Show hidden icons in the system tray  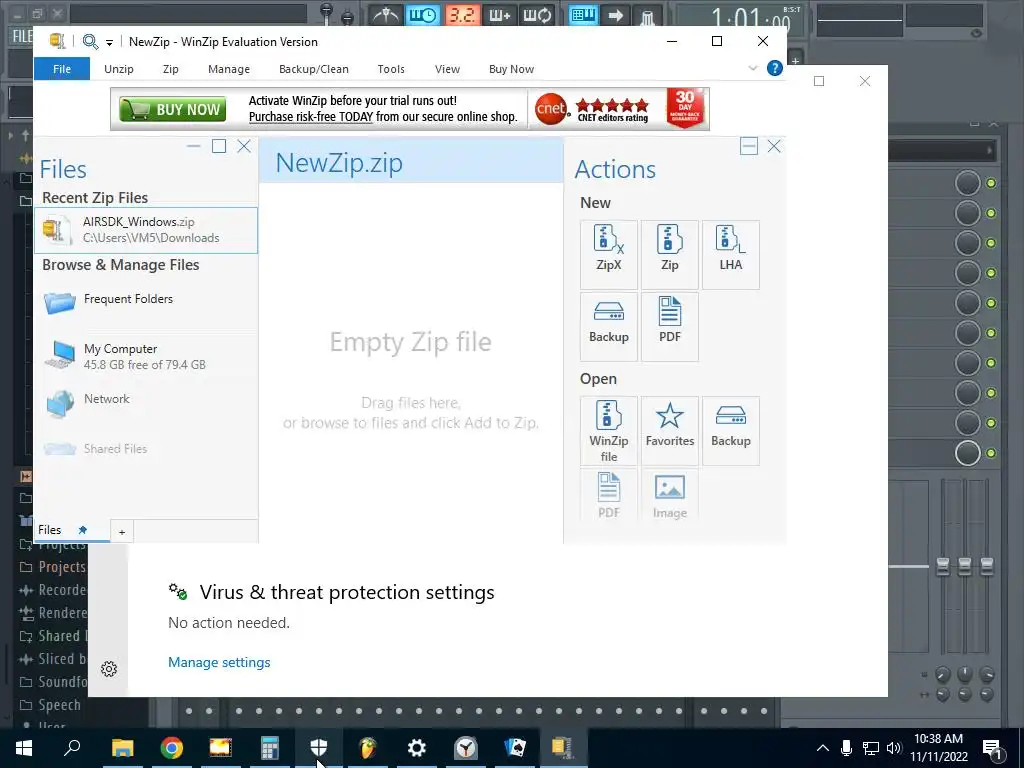(823, 748)
